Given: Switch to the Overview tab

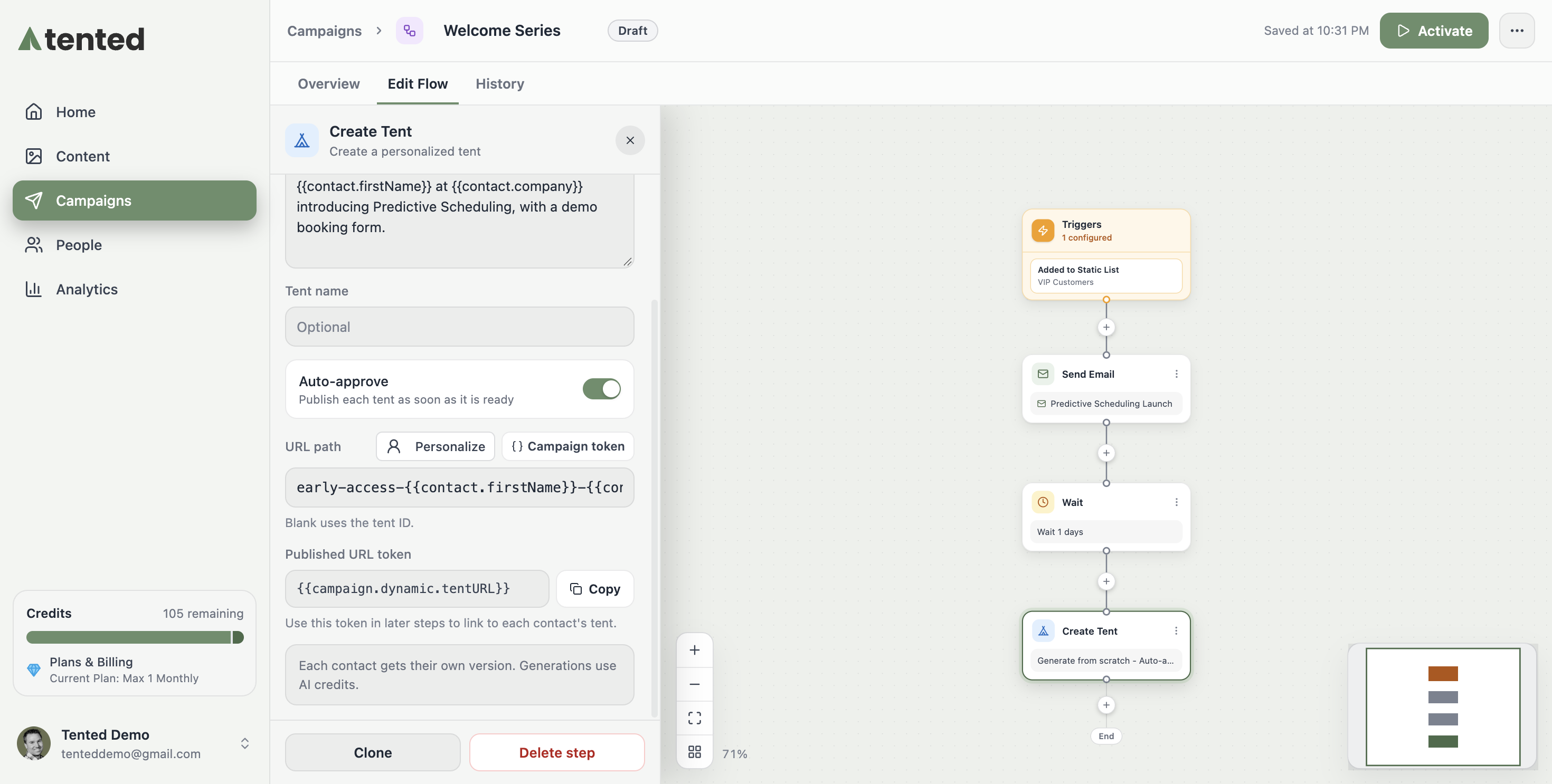Looking at the screenshot, I should [x=328, y=84].
